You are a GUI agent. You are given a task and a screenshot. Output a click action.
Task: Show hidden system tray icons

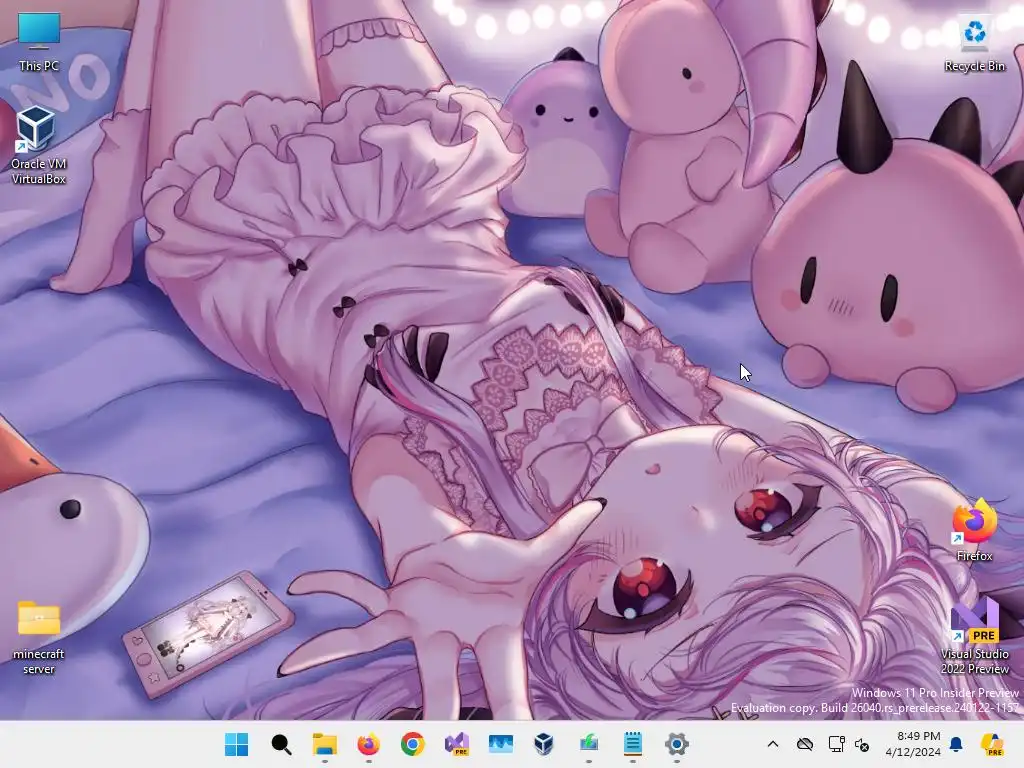[x=773, y=744]
